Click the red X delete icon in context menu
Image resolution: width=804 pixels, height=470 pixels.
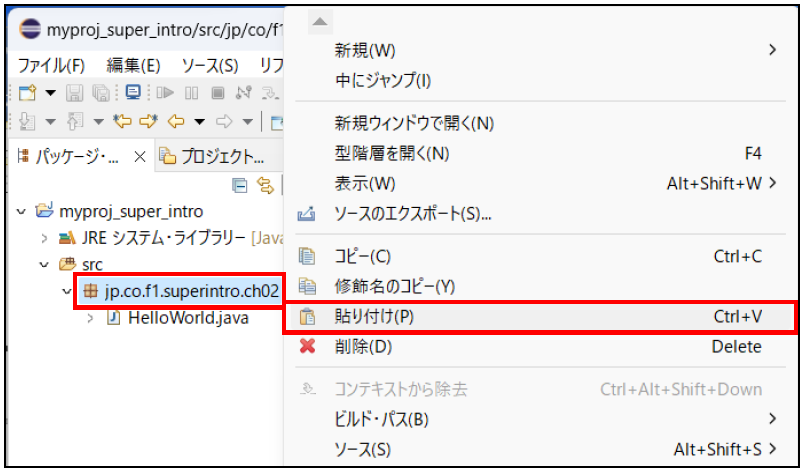tap(308, 347)
